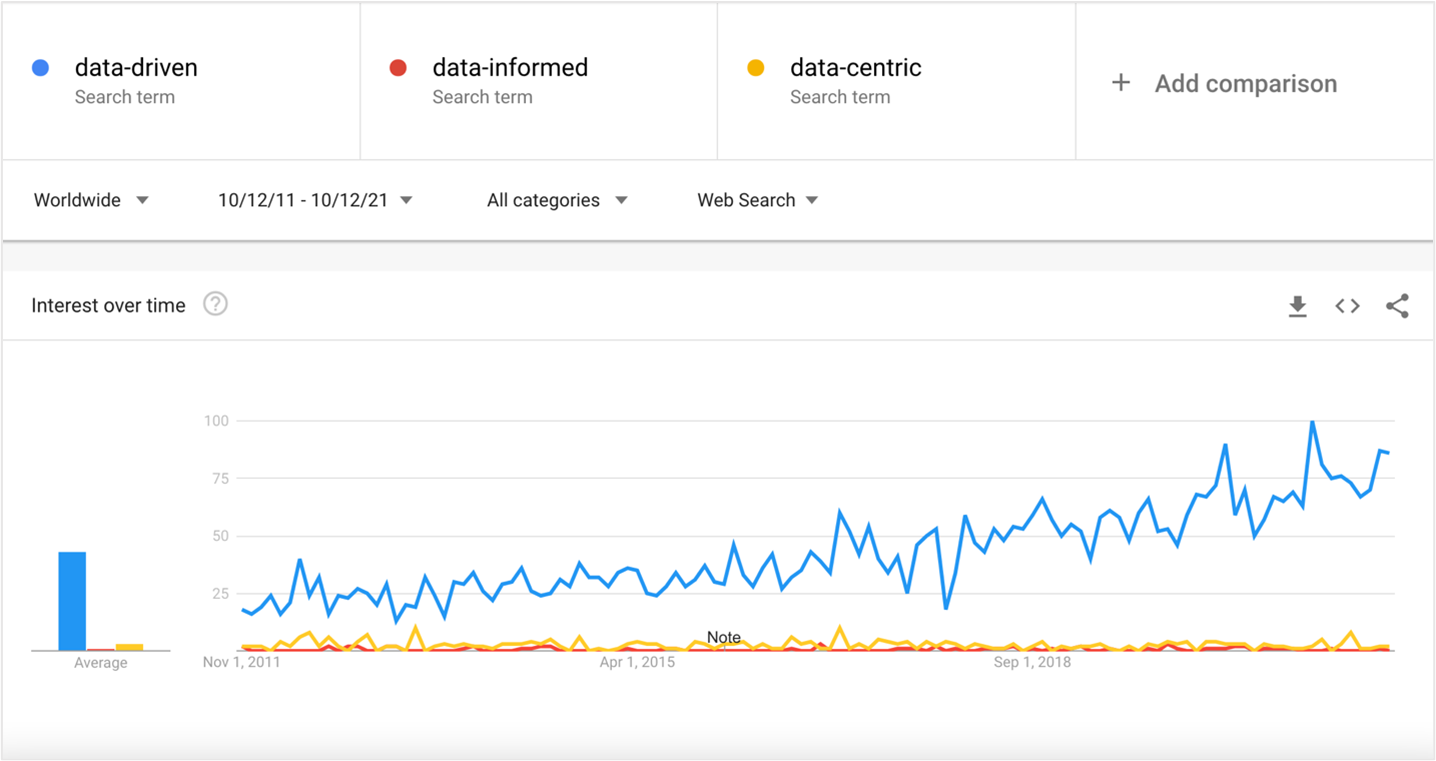Screen dimensions: 1436x761
Task: Expand the 10/12/11 - 10/12/21 date range
Action: [x=315, y=200]
